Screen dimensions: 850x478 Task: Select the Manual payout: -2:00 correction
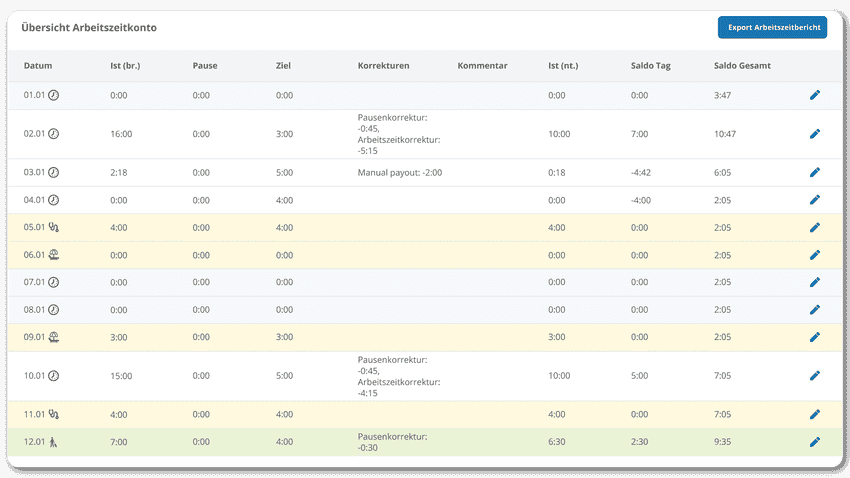(x=400, y=173)
